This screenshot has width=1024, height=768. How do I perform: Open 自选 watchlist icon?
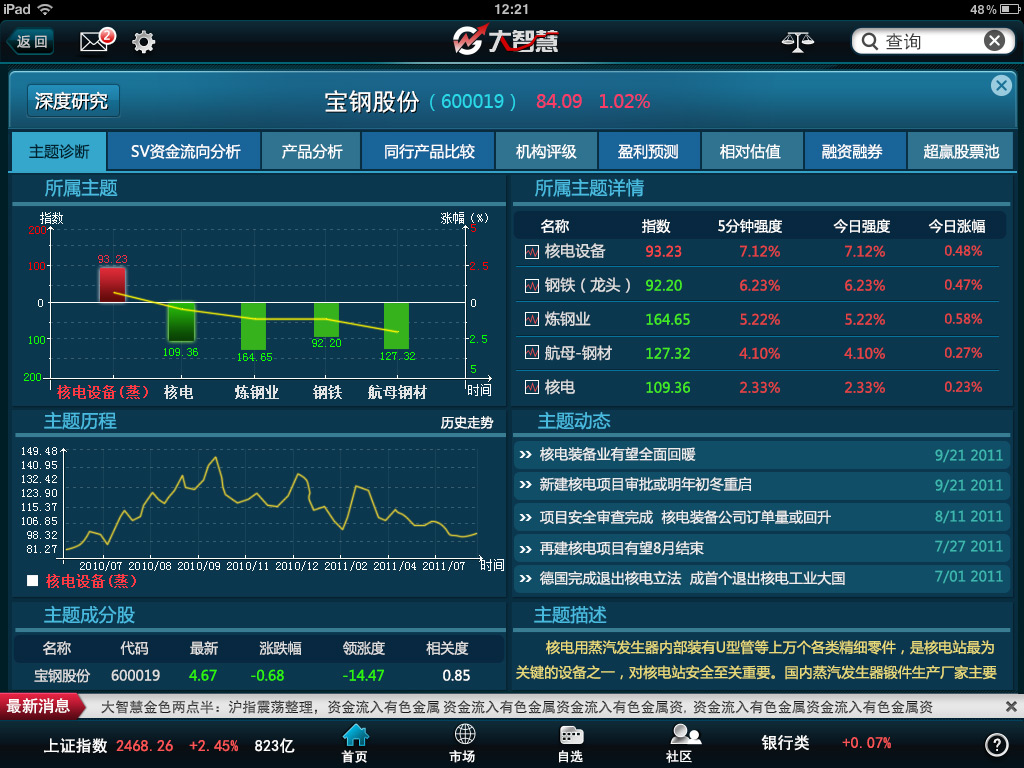pyautogui.click(x=571, y=743)
